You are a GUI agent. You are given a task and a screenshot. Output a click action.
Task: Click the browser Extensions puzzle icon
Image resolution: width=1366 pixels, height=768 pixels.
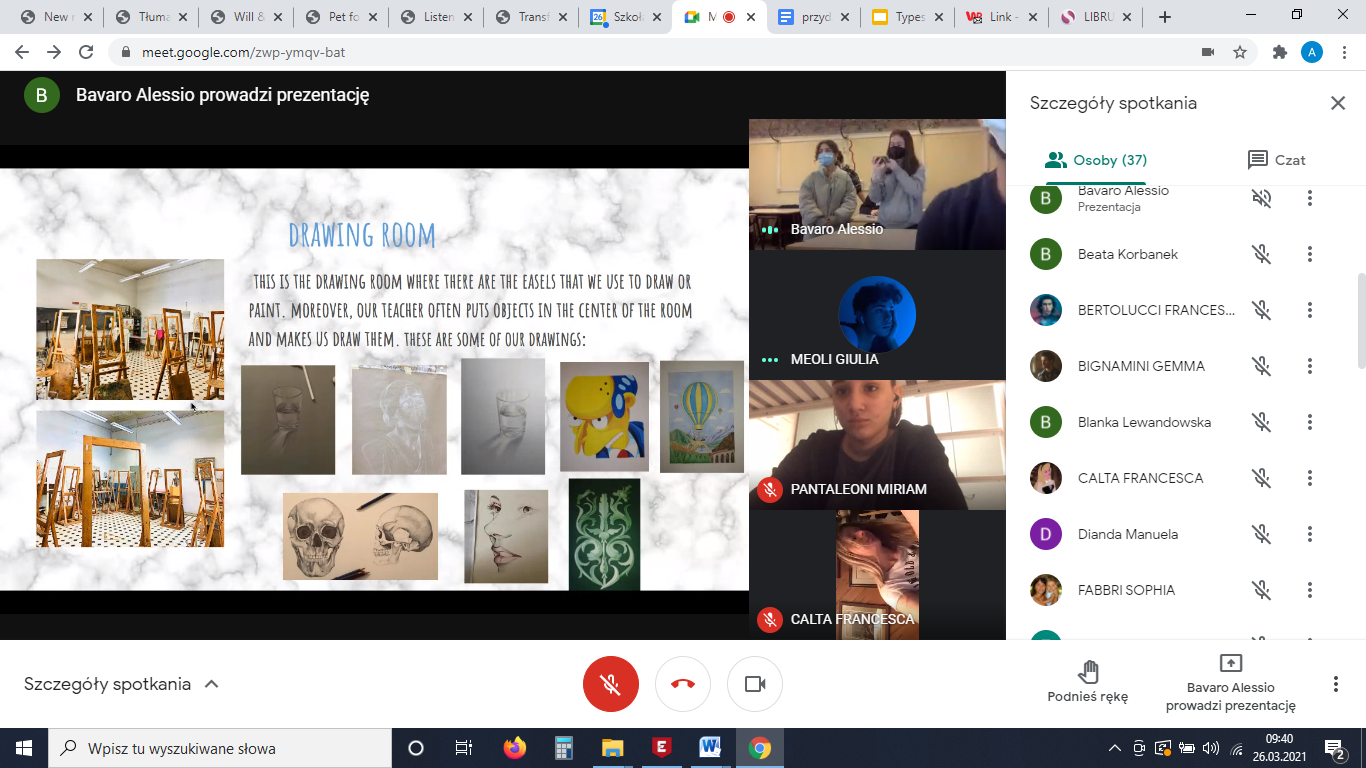click(x=1279, y=52)
